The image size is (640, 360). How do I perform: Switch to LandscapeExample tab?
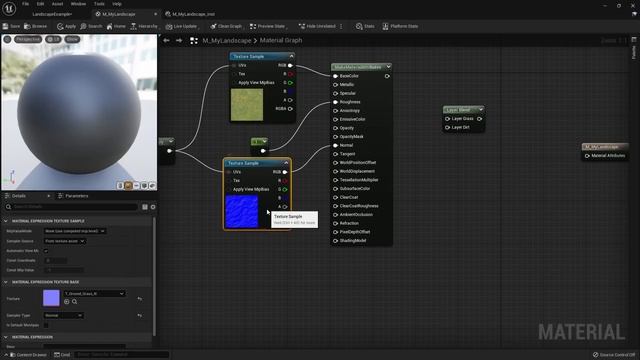[52, 14]
